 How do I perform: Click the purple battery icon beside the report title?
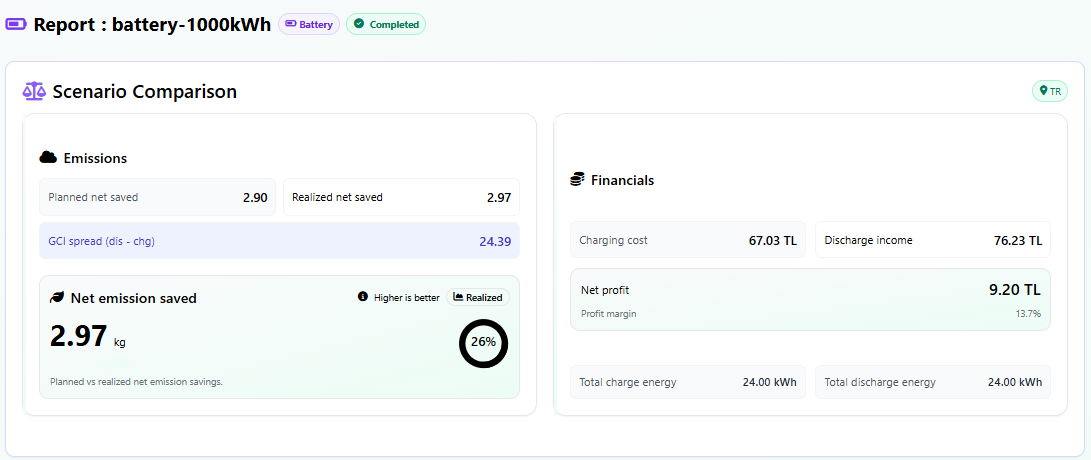pyautogui.click(x=17, y=25)
